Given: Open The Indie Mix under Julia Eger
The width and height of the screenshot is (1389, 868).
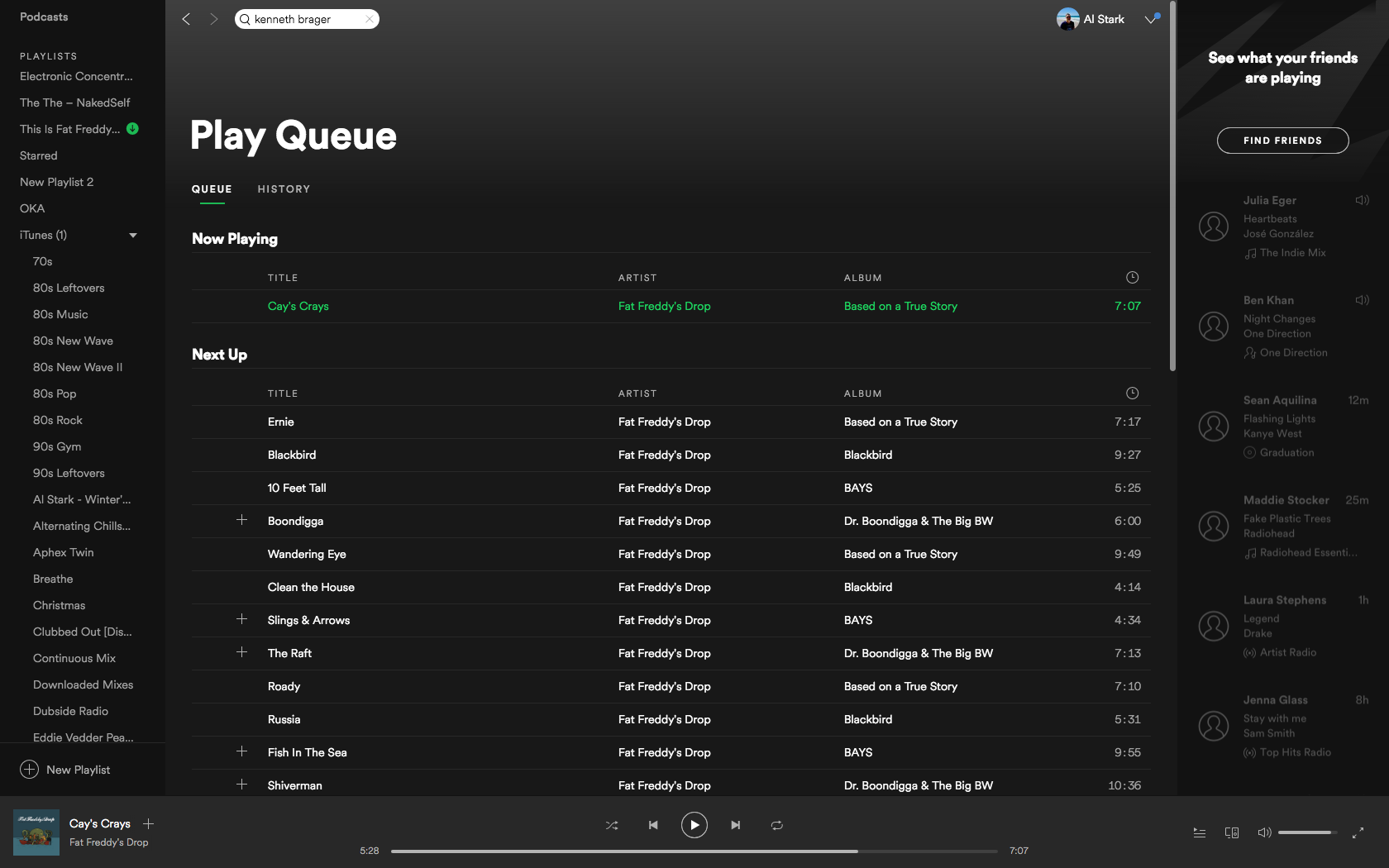Looking at the screenshot, I should 1293,253.
